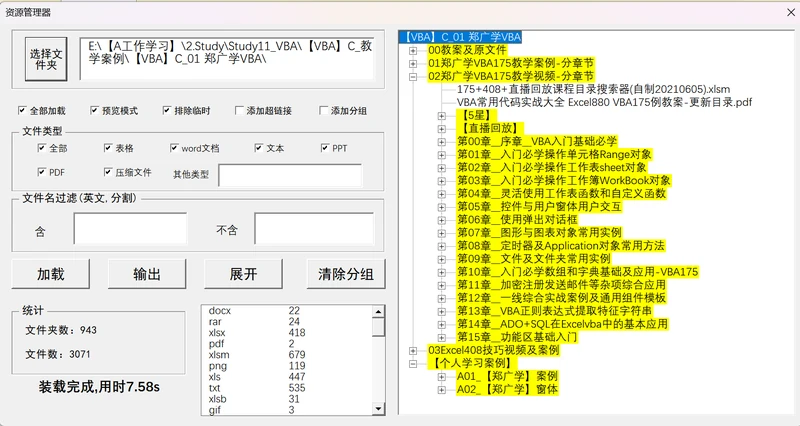Select 第07章 图形与图表对象 tree item

coord(539,233)
